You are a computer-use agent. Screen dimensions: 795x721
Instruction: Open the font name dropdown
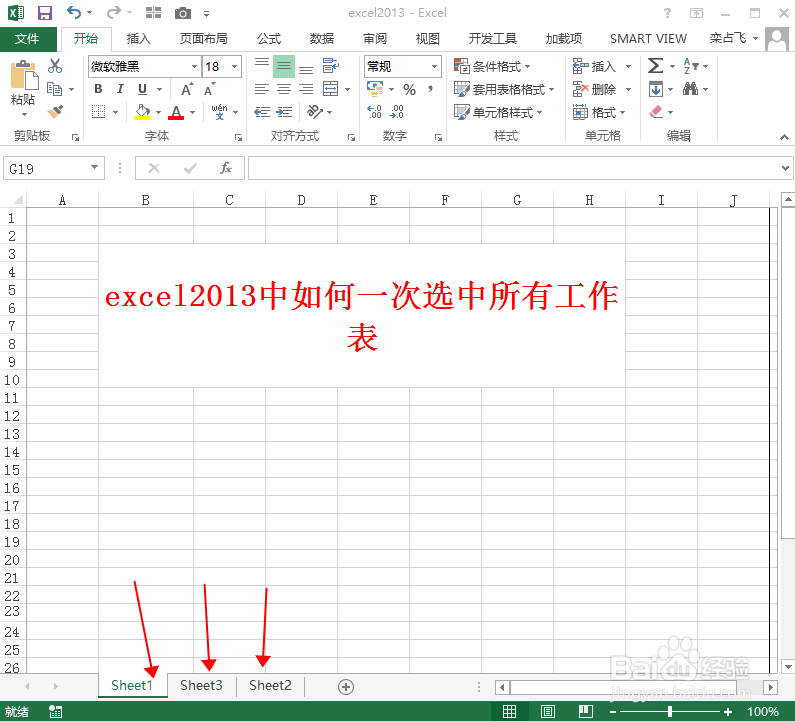point(194,66)
